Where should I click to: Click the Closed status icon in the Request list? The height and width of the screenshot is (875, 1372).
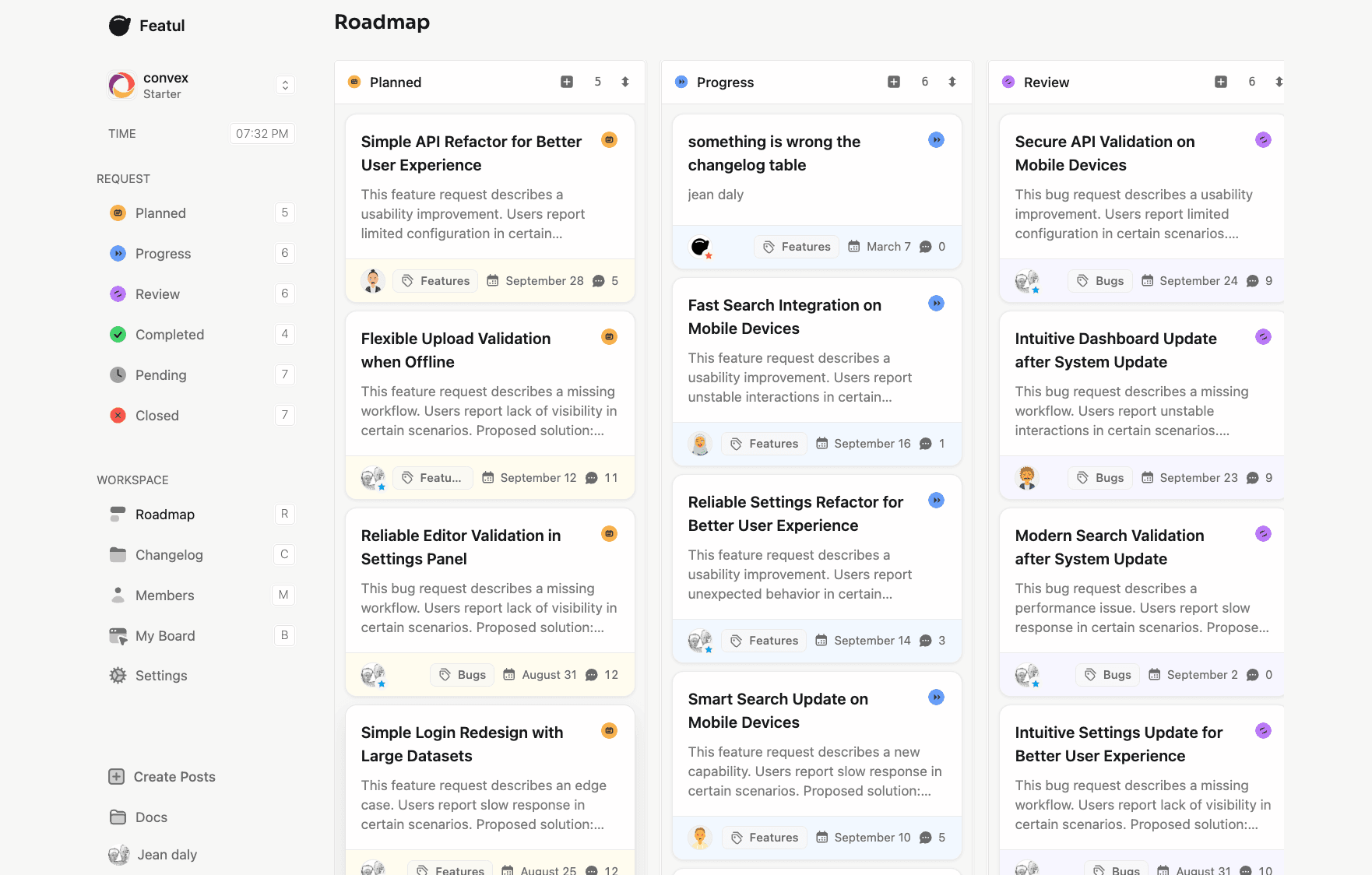pos(118,415)
